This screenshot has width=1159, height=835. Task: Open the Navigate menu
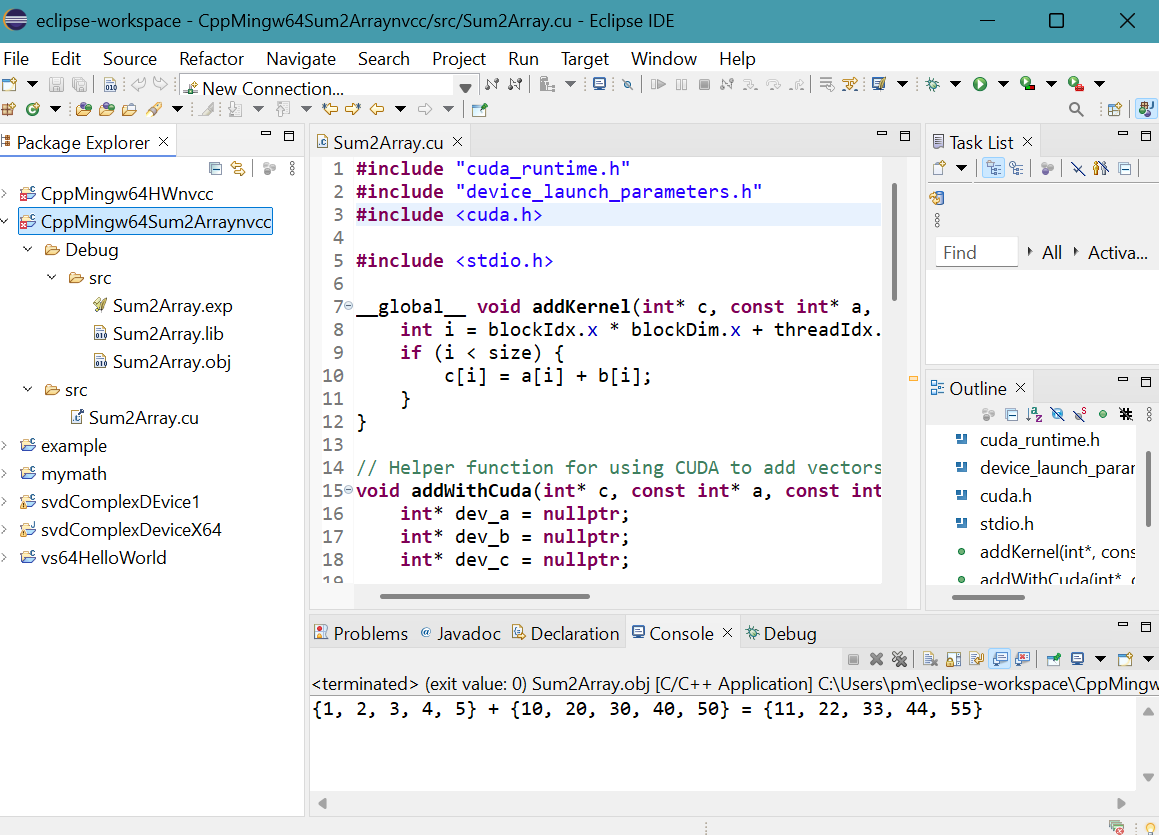pyautogui.click(x=301, y=59)
